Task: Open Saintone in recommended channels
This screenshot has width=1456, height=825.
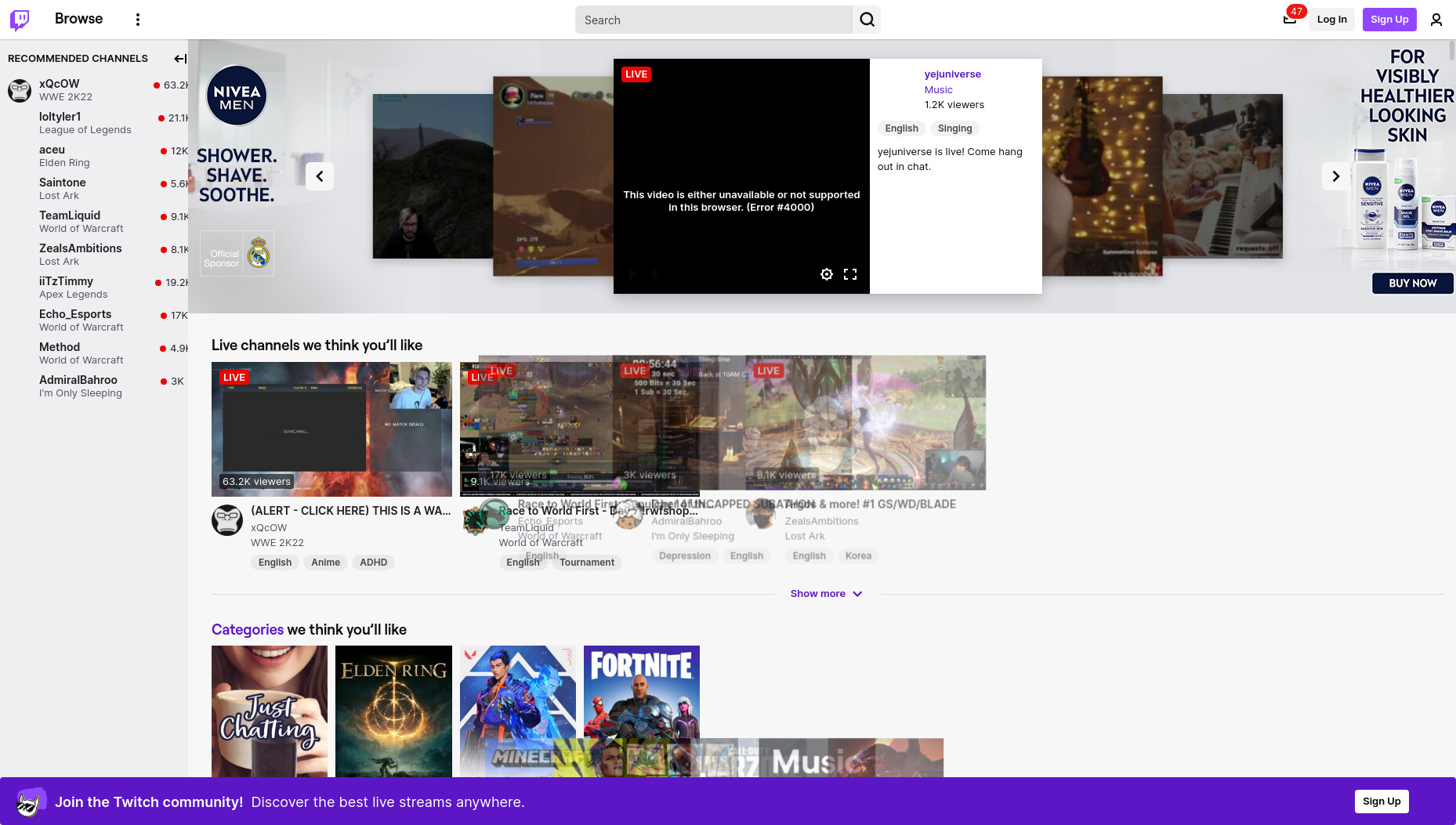Action: point(94,189)
